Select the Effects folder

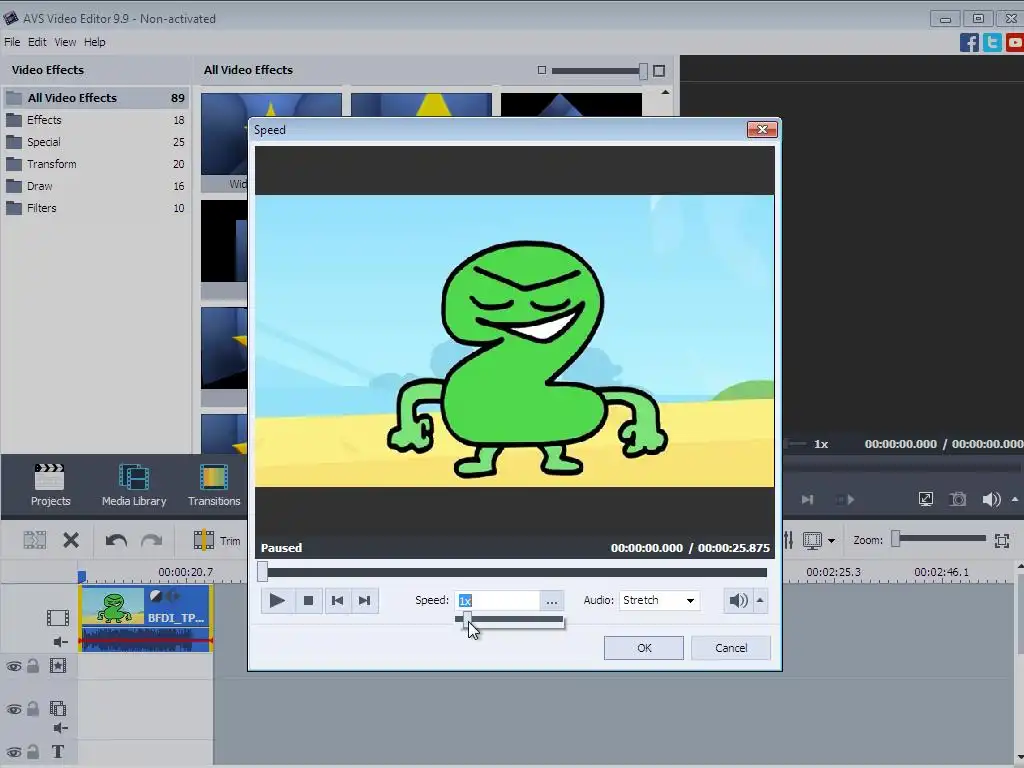coord(96,120)
